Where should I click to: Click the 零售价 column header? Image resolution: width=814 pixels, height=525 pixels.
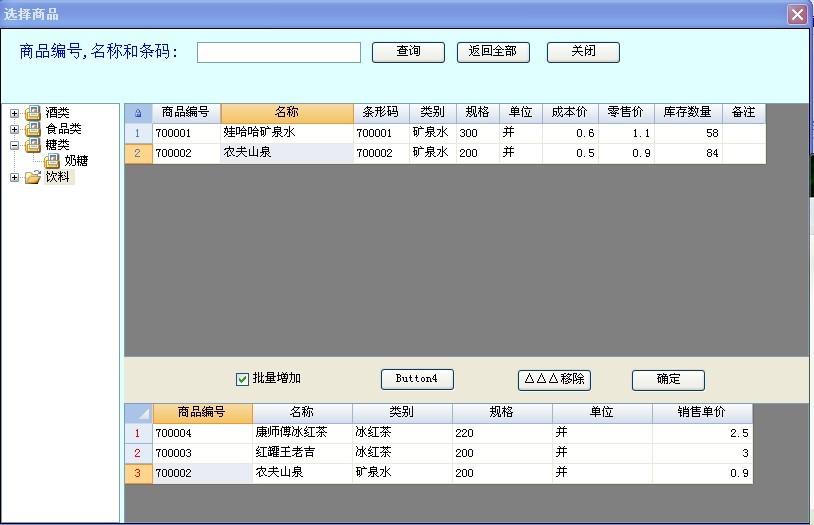point(626,113)
